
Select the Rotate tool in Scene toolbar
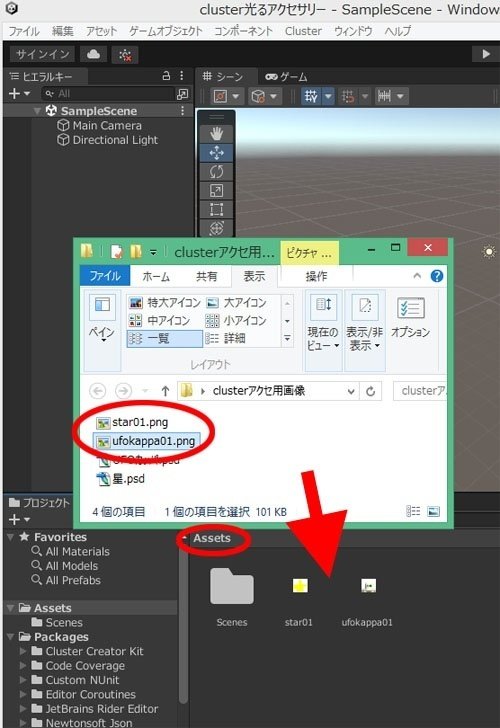coord(216,172)
